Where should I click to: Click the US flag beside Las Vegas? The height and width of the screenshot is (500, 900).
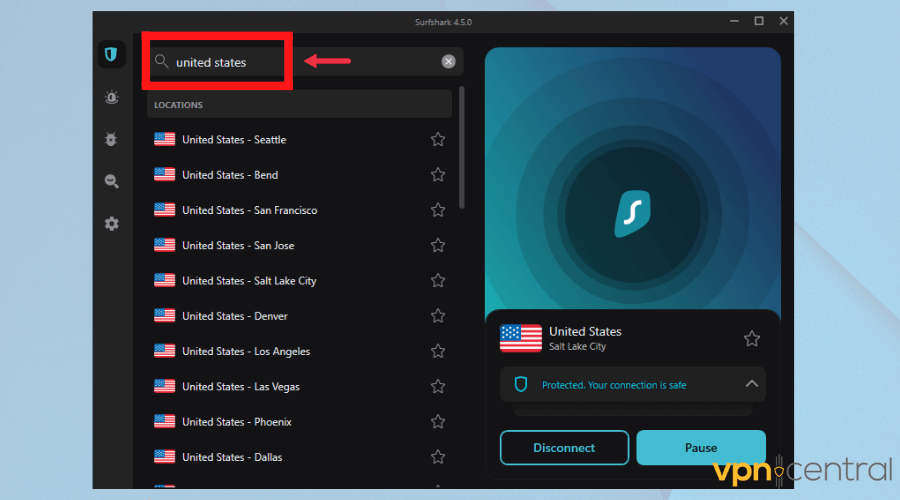165,386
